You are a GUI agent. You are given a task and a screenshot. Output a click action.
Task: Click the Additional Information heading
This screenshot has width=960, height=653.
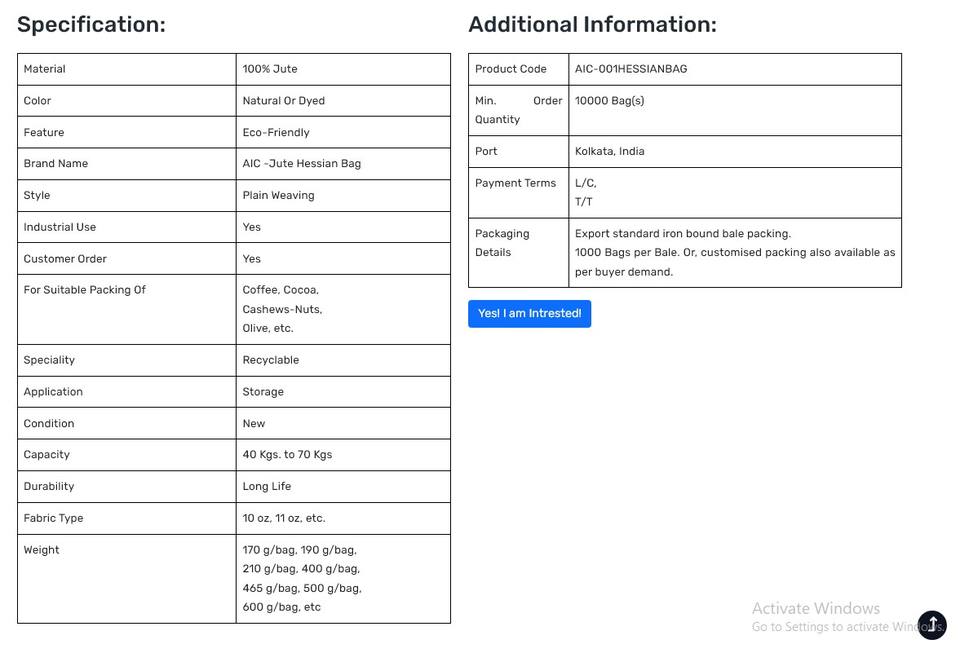click(x=592, y=25)
